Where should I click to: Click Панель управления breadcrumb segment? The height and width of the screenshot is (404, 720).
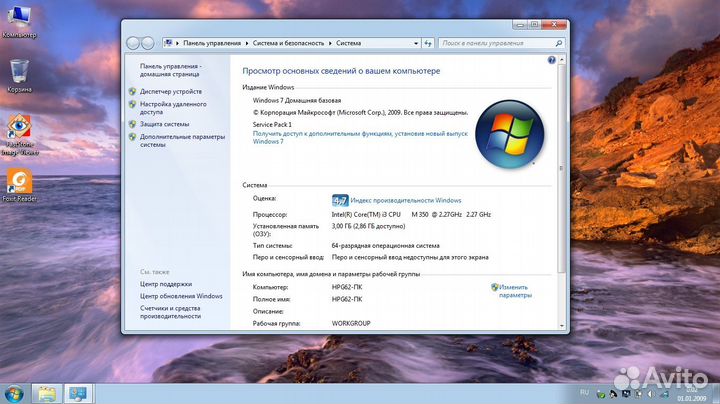[x=212, y=43]
